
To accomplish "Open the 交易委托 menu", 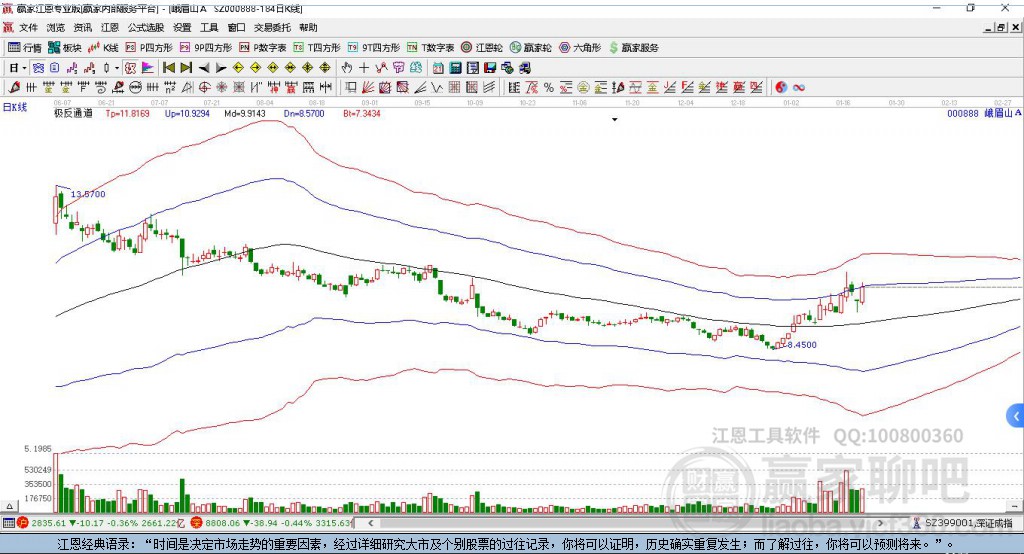I will [272, 27].
